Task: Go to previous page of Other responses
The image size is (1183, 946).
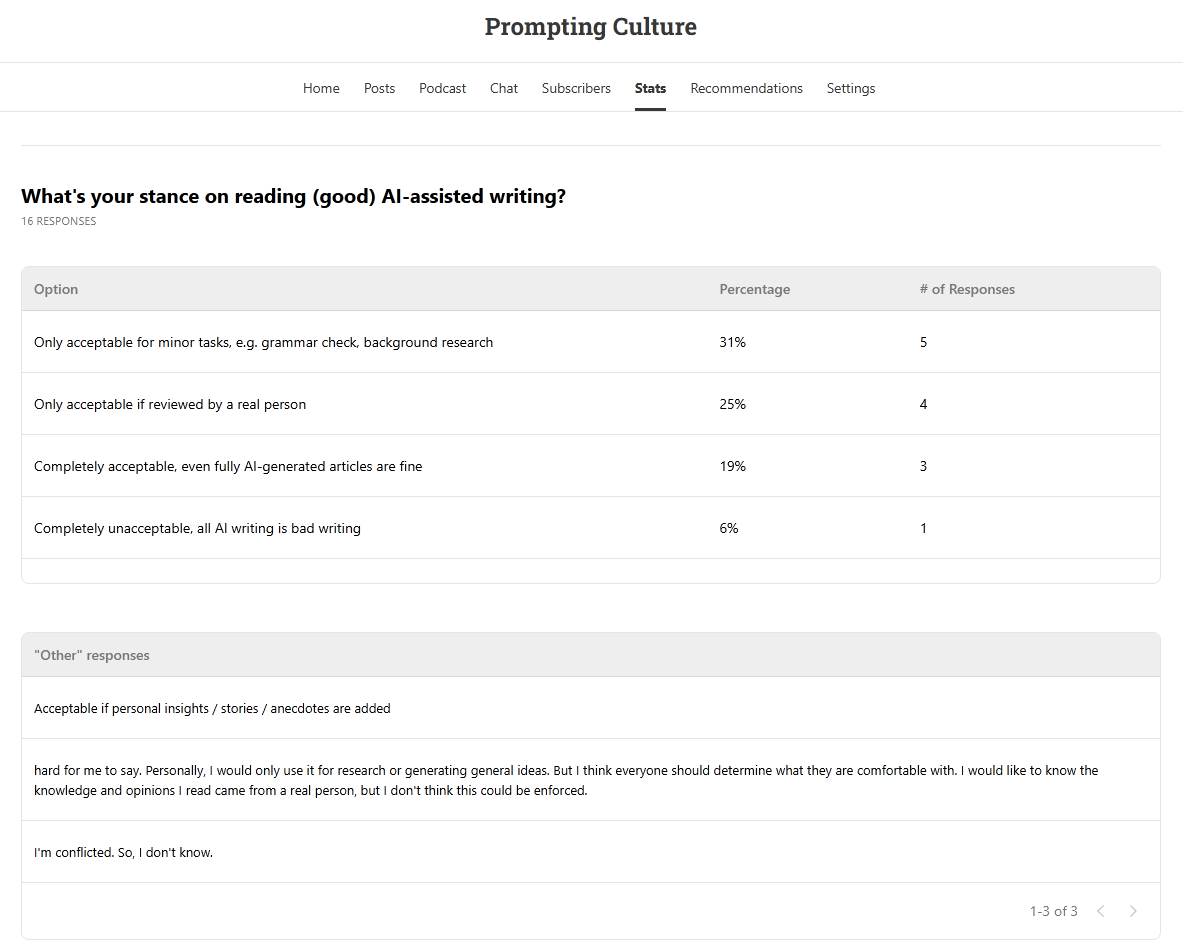Action: pos(1101,911)
